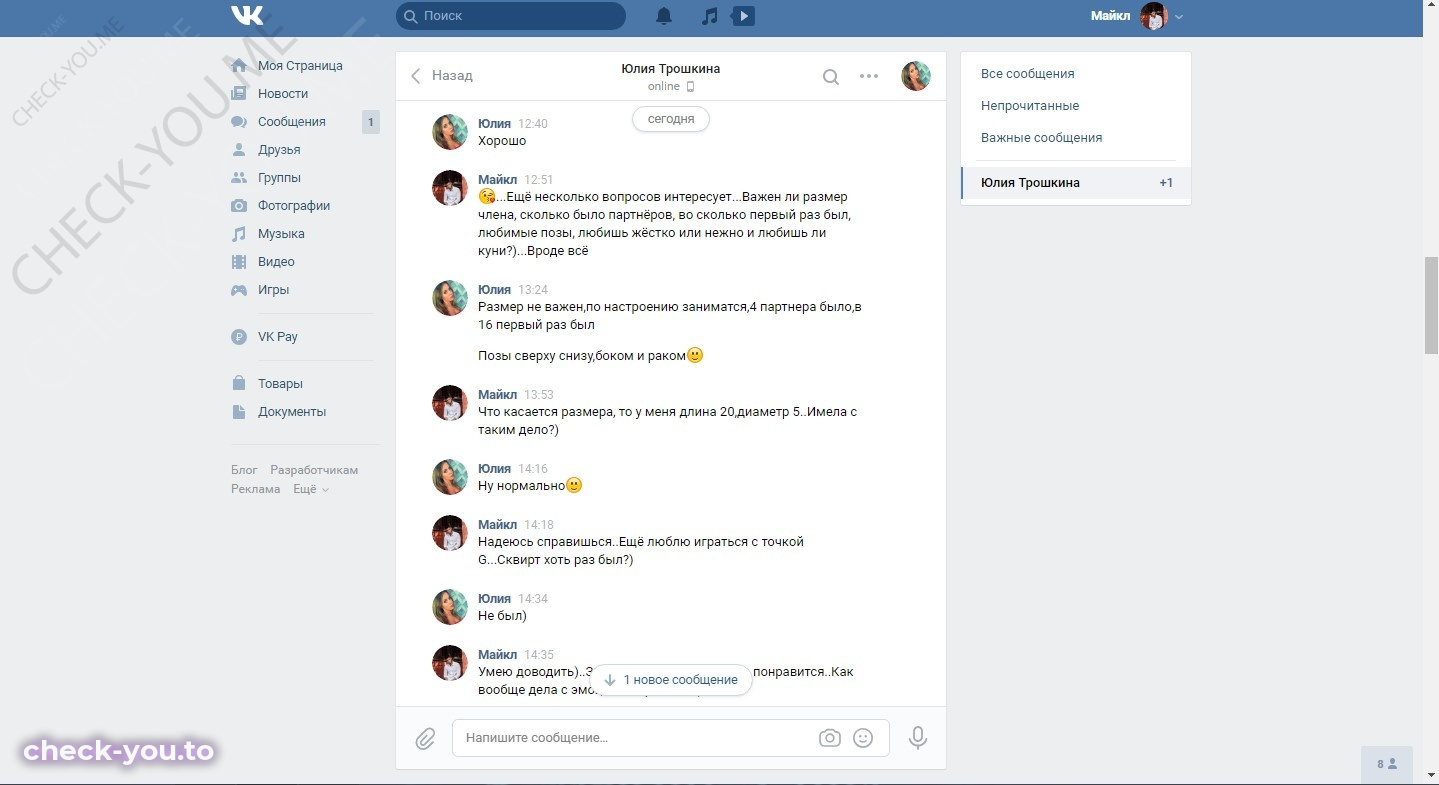Click Майкл avatar in top bar

1154,16
